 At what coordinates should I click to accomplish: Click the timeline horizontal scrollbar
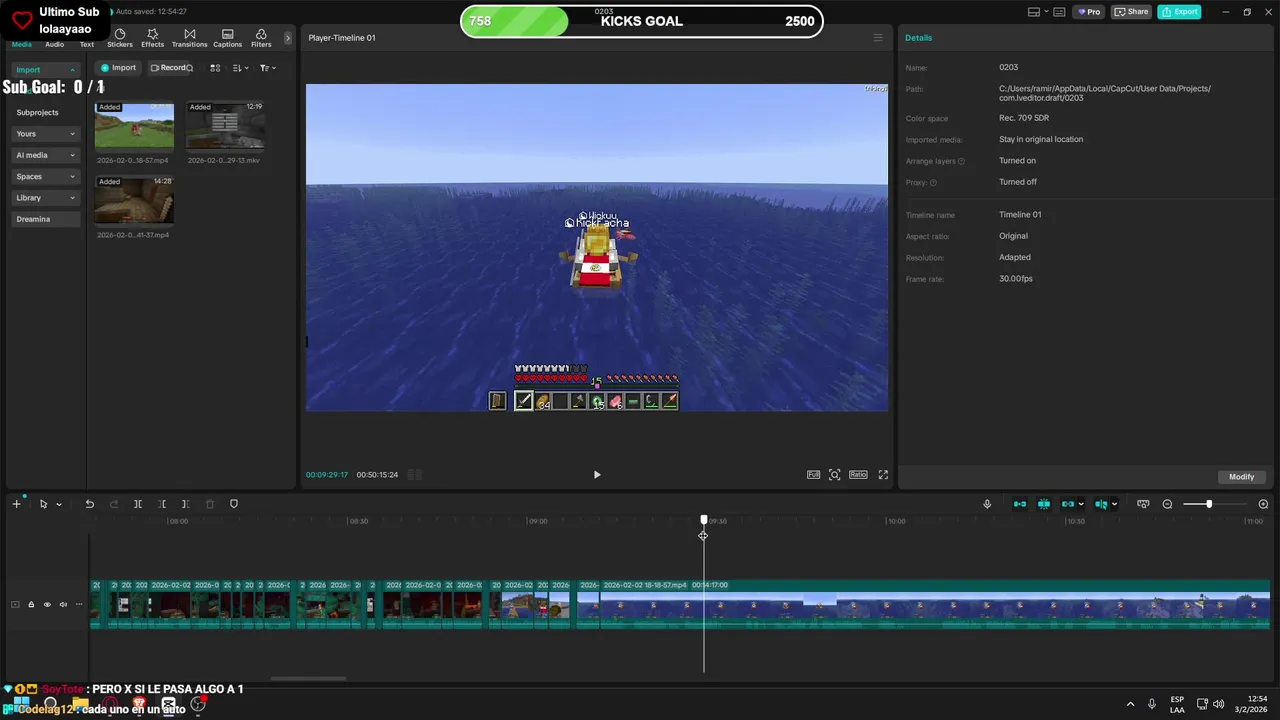pos(308,678)
